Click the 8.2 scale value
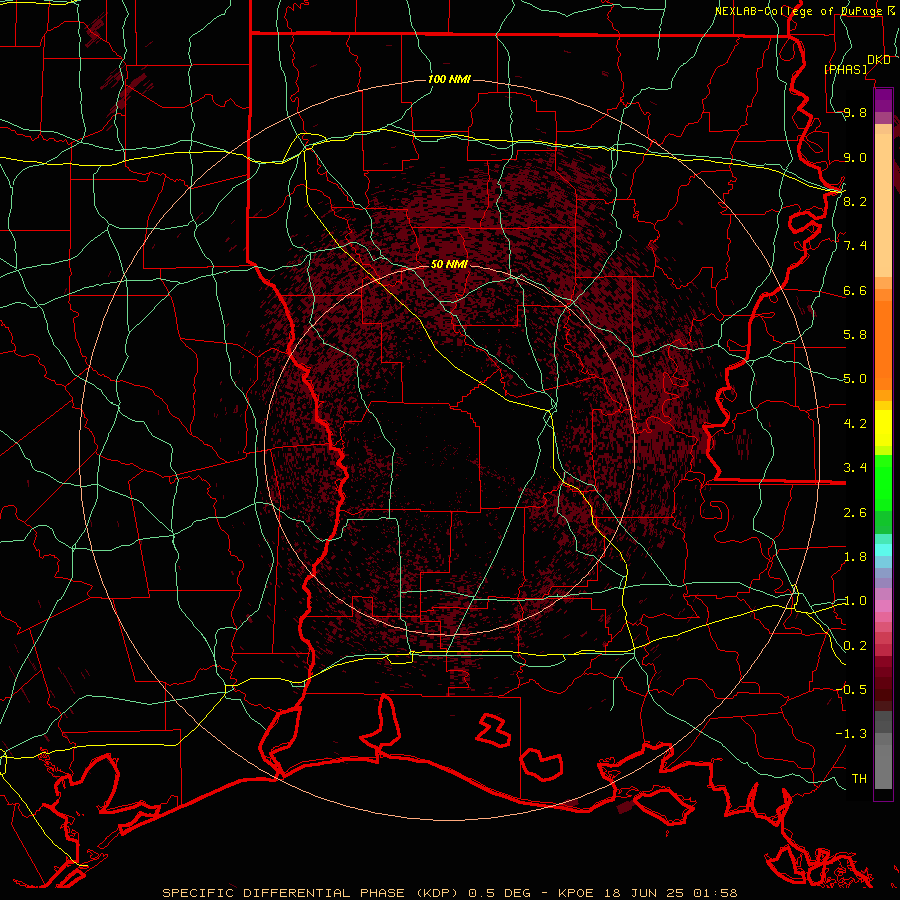Screen dimensions: 900x900 [855, 201]
